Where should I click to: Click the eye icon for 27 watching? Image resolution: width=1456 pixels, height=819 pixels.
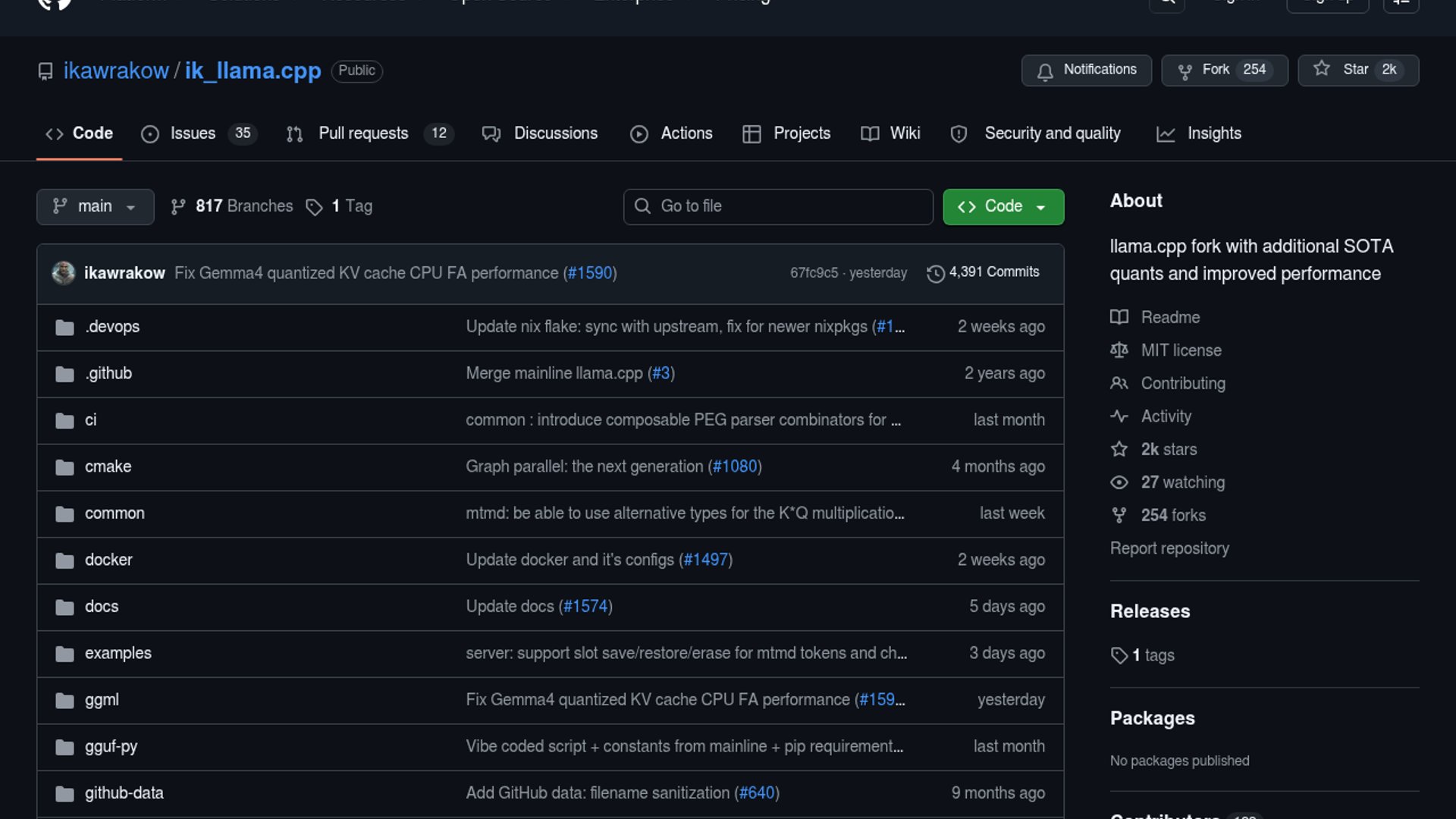pyautogui.click(x=1119, y=482)
